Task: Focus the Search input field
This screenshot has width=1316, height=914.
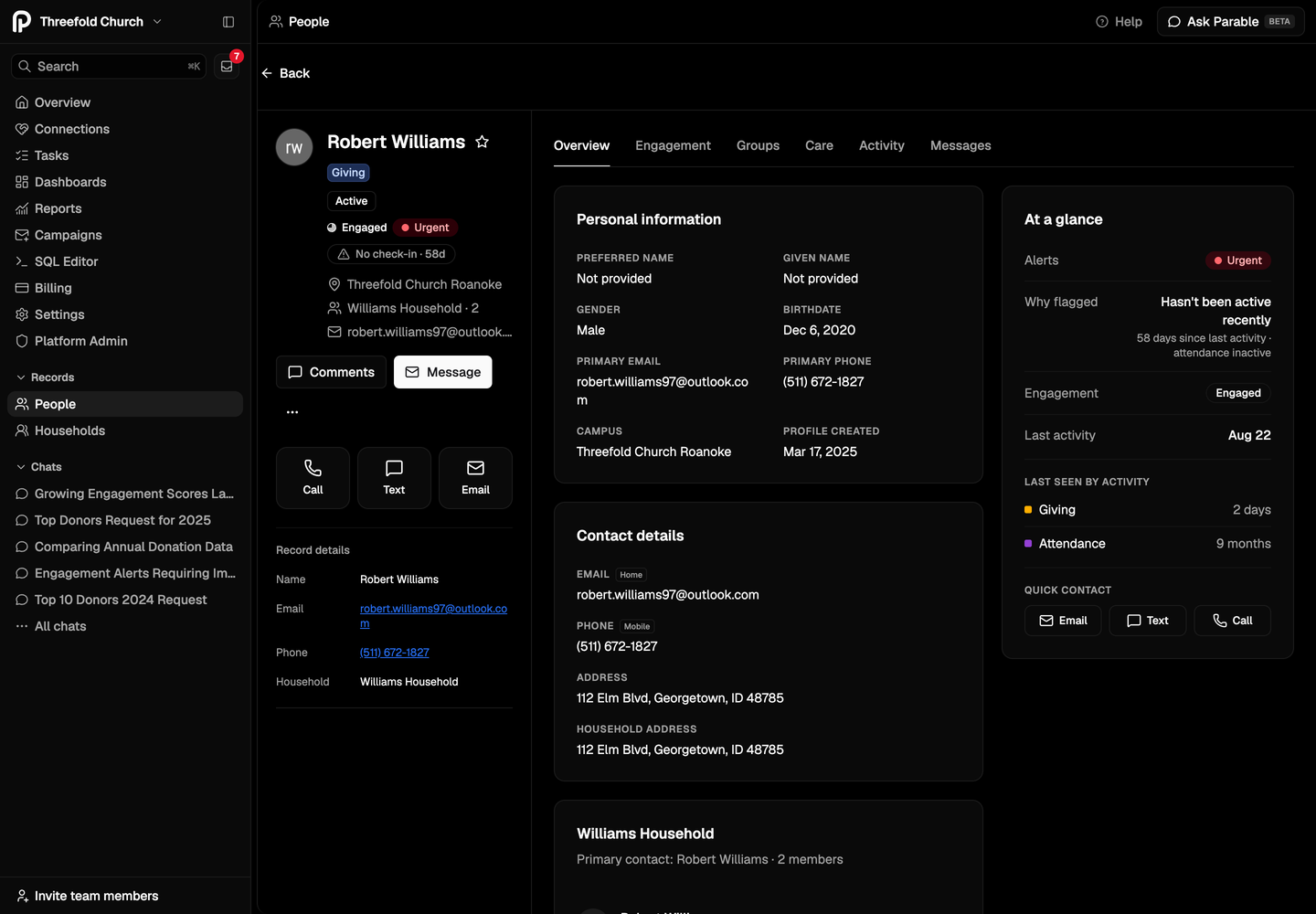Action: 109,67
